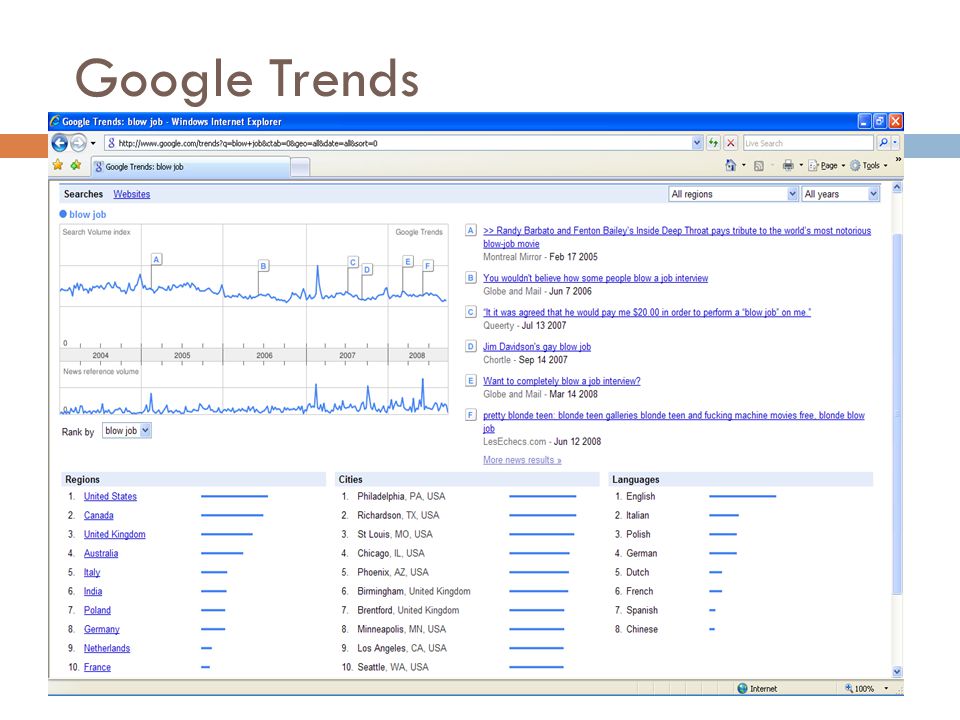
Task: Click the vertical scrollbar thumb
Action: pos(897,414)
